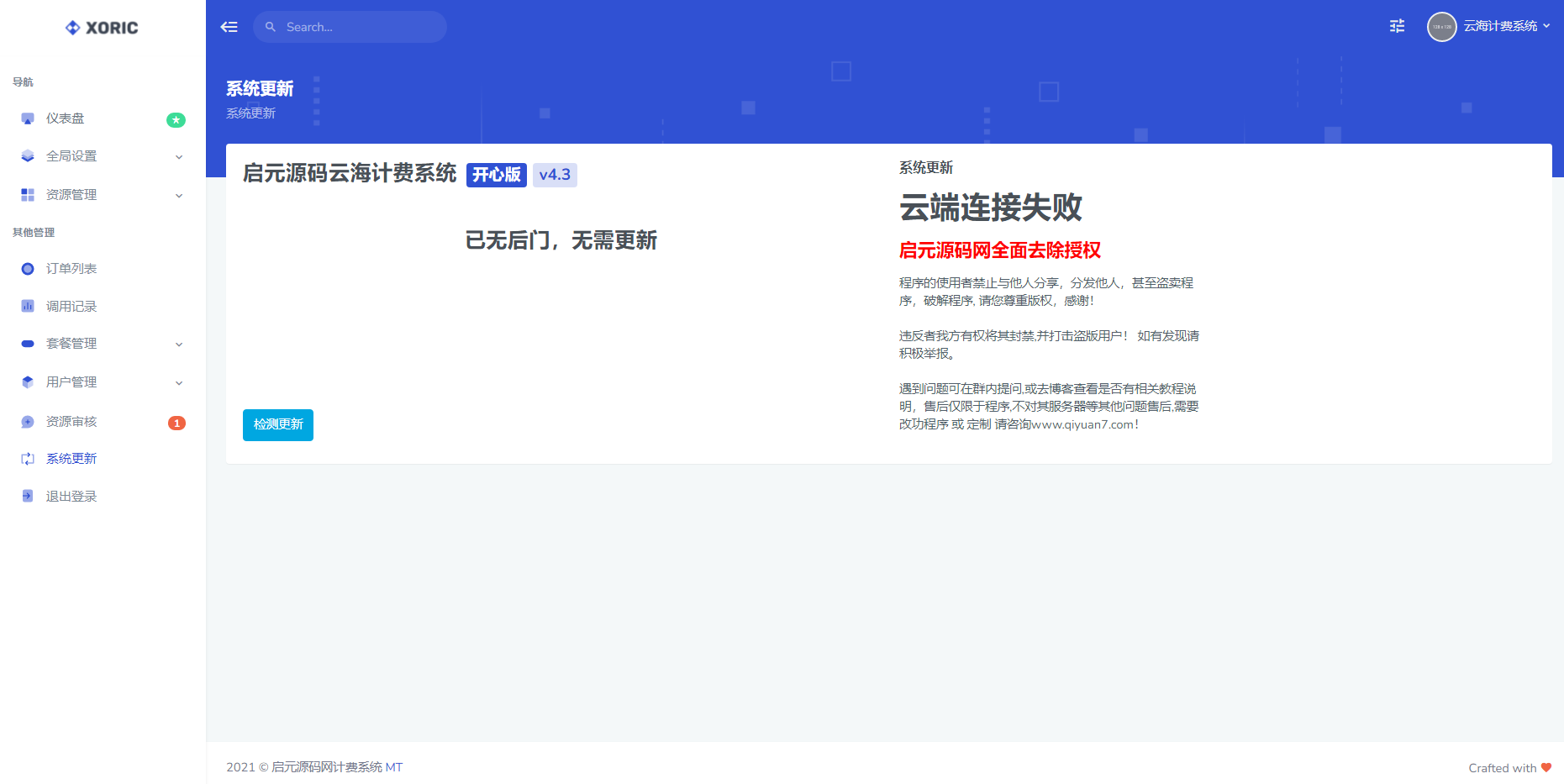Click the user avatar image
This screenshot has height=784, width=1564.
(x=1441, y=27)
